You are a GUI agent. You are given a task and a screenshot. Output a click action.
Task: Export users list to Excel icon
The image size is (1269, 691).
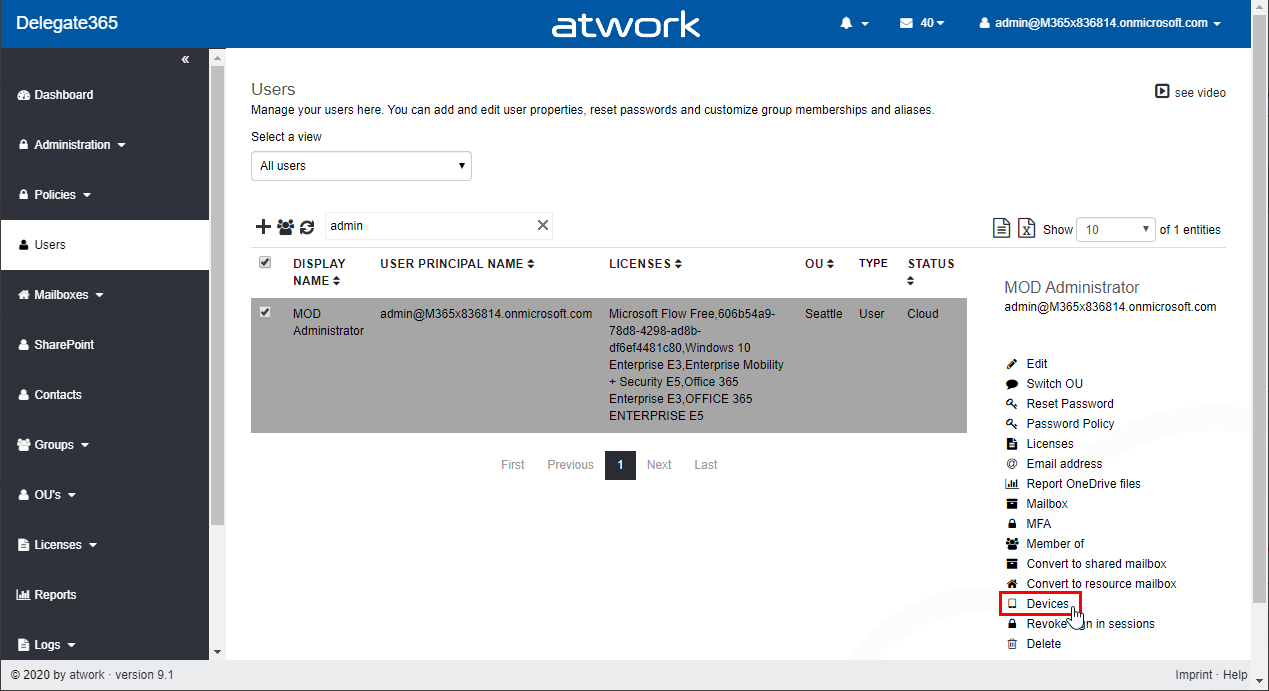(1026, 228)
